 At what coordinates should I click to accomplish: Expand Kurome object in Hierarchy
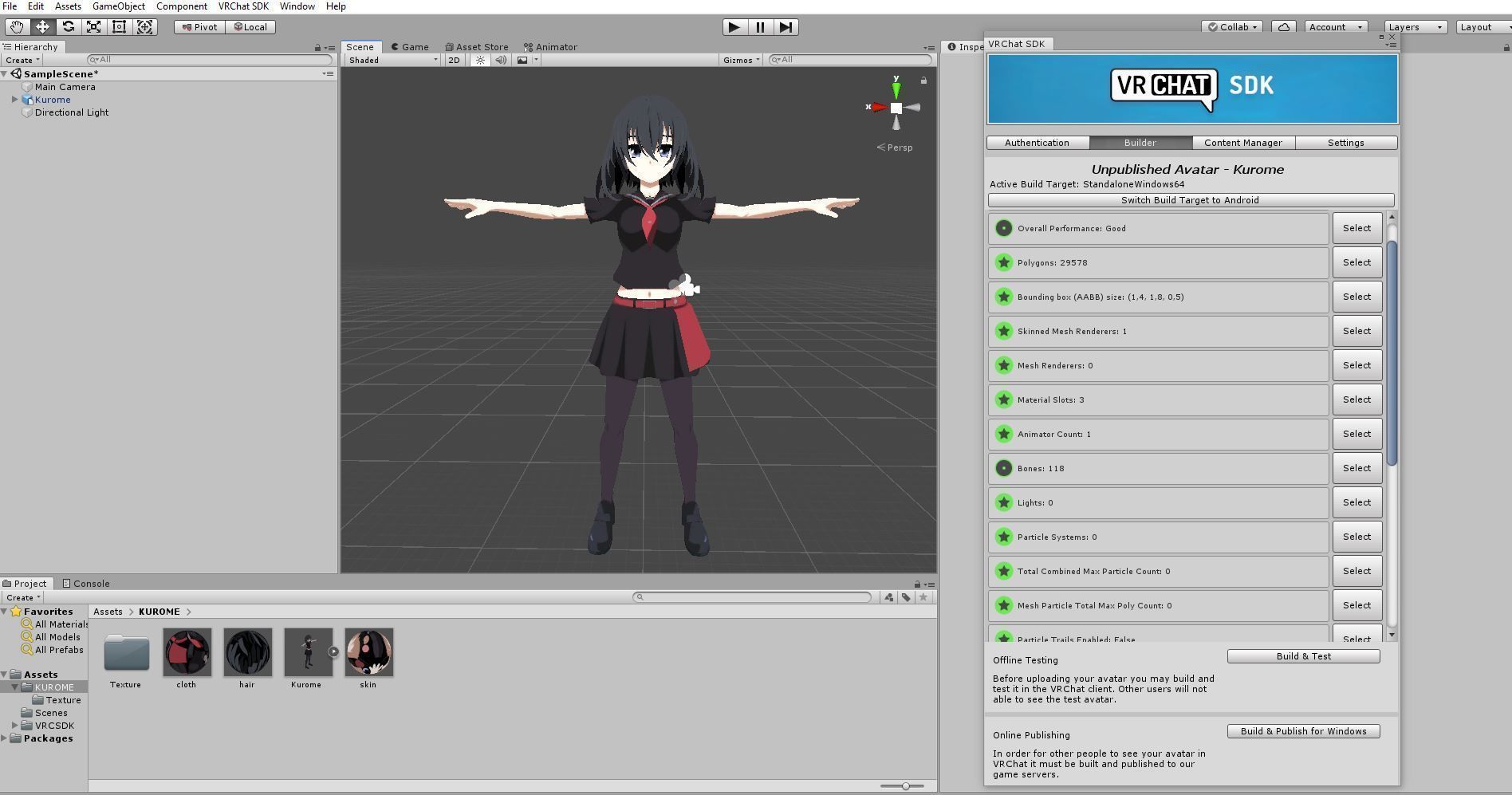point(14,100)
